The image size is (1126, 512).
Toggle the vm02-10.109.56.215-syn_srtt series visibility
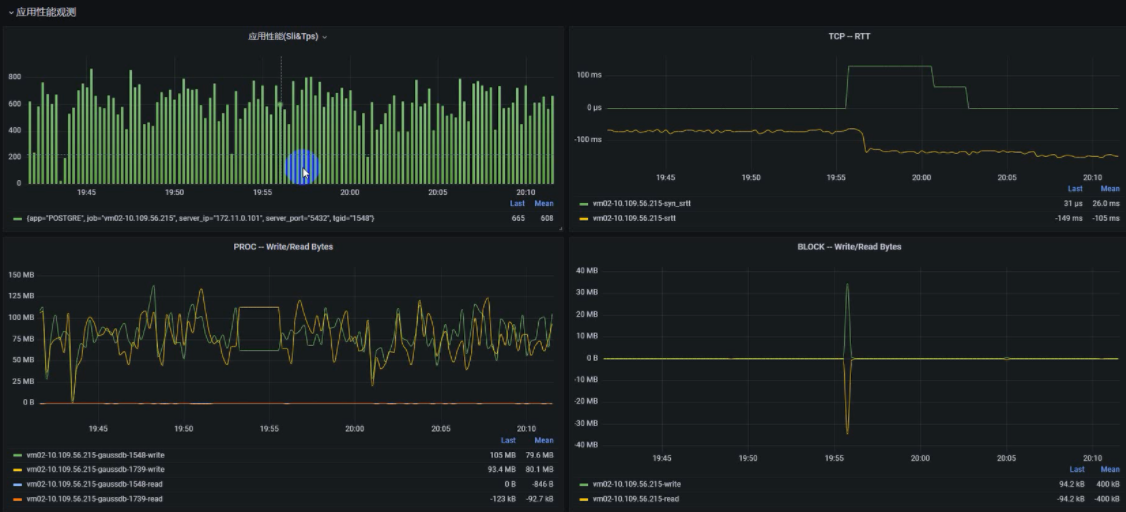click(x=642, y=203)
